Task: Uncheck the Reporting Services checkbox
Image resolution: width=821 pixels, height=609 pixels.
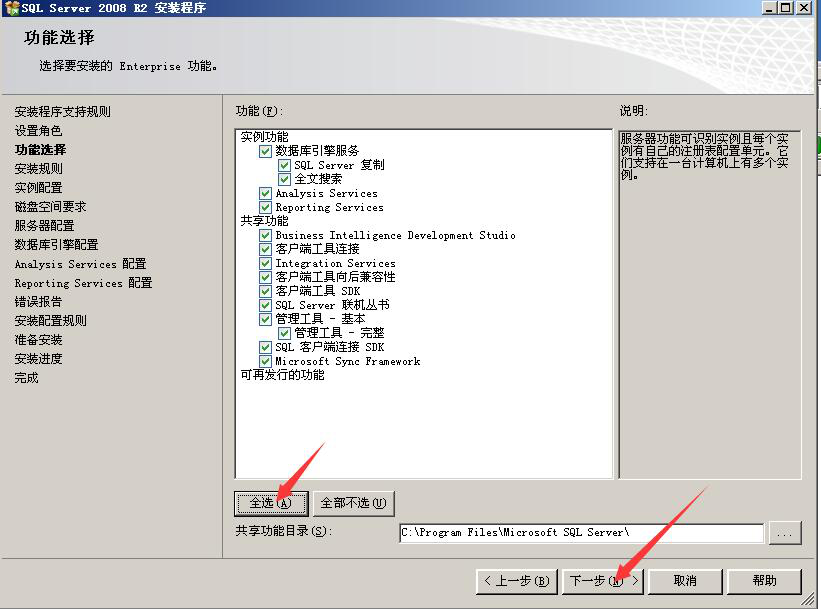Action: [265, 207]
